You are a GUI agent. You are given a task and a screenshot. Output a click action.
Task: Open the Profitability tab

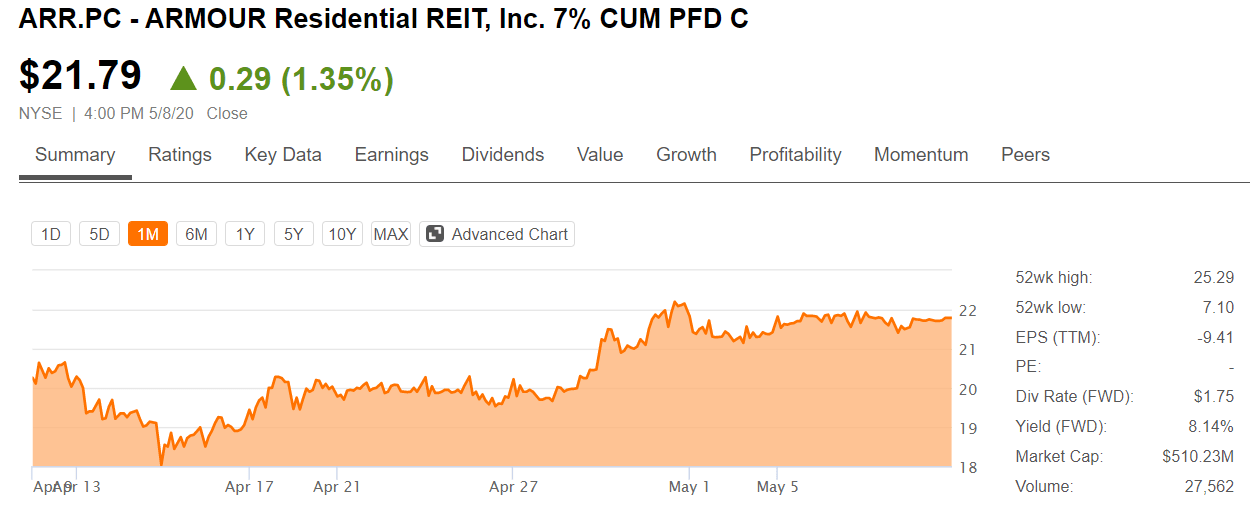coord(795,155)
